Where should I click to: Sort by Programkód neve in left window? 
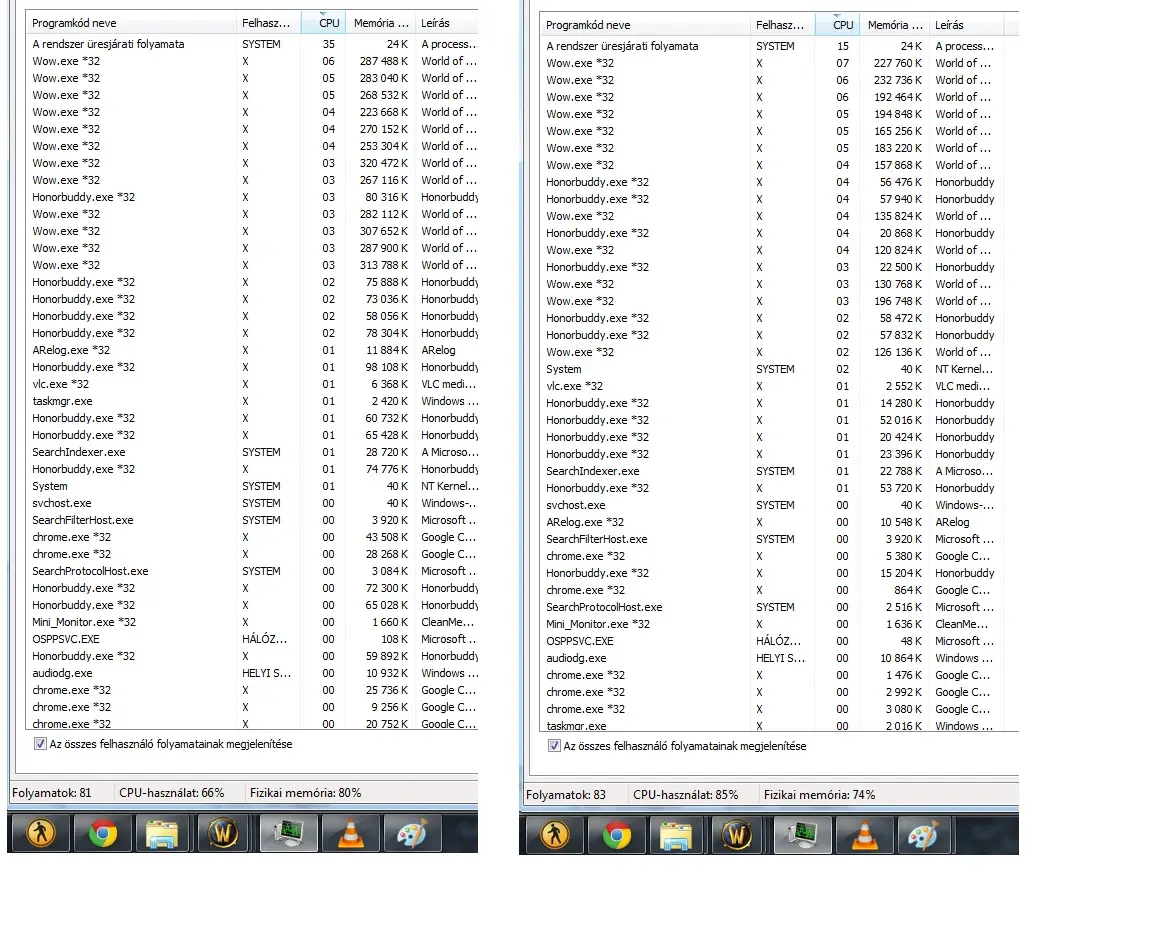tap(132, 23)
